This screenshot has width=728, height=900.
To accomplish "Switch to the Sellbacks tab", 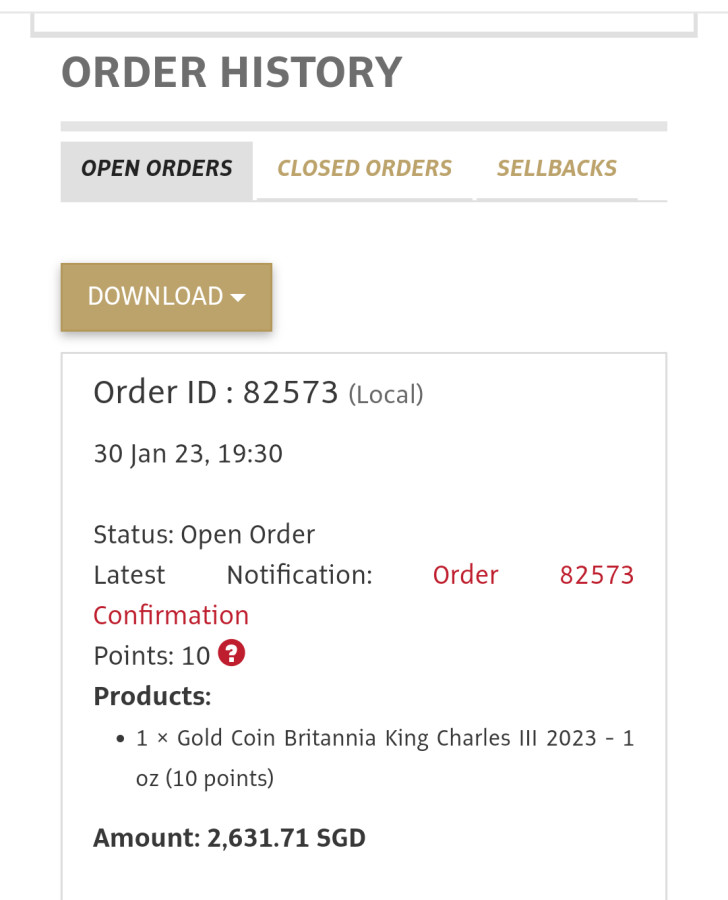I will coord(557,169).
